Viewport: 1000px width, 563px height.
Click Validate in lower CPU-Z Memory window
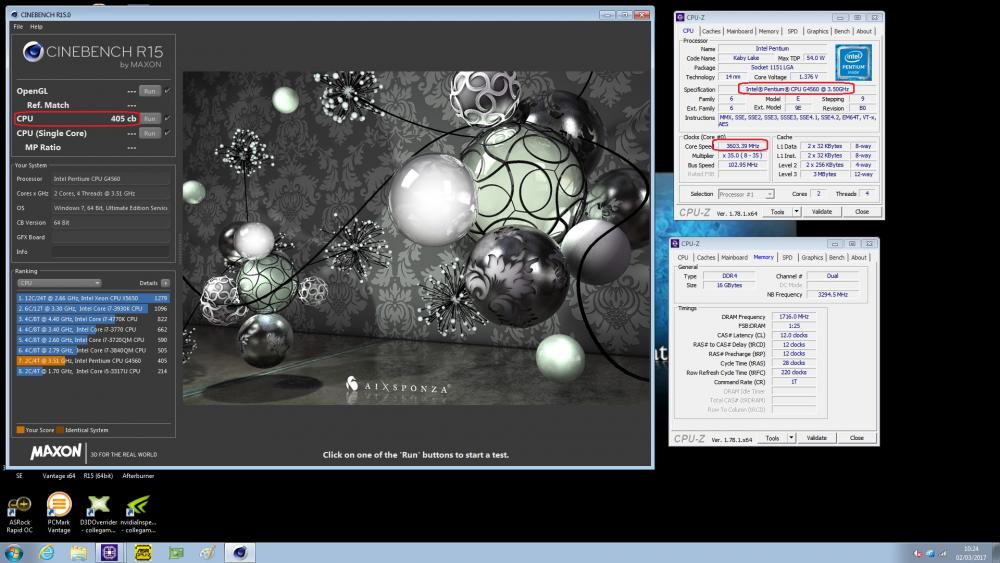click(816, 437)
